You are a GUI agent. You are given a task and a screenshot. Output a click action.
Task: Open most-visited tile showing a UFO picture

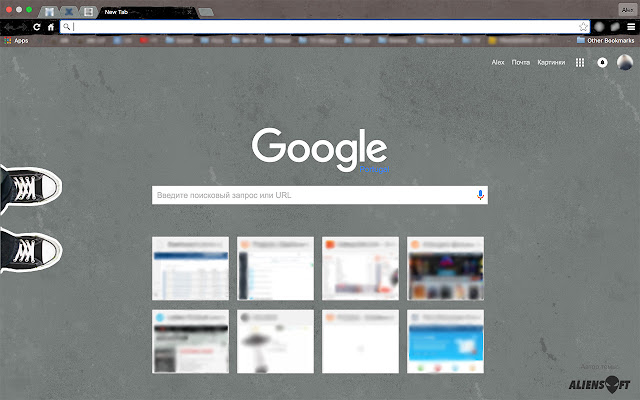pyautogui.click(x=276, y=342)
